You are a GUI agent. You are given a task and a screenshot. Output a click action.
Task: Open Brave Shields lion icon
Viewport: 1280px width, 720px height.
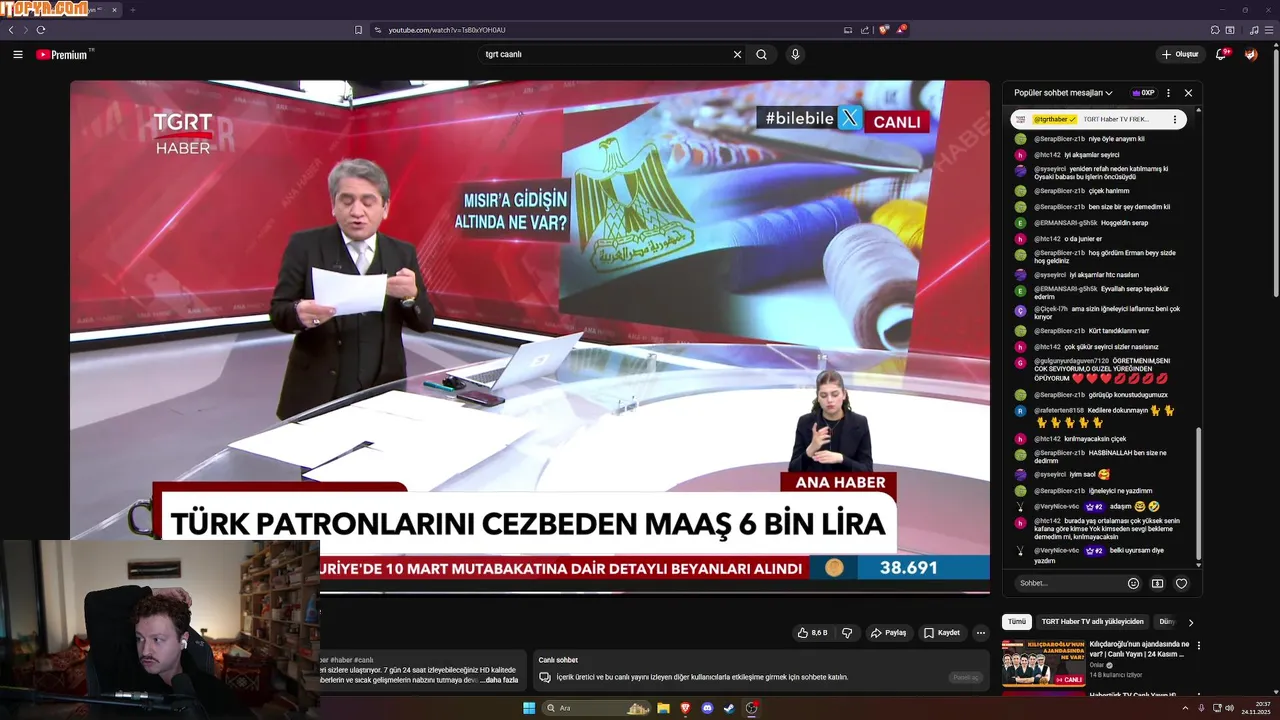(x=883, y=30)
